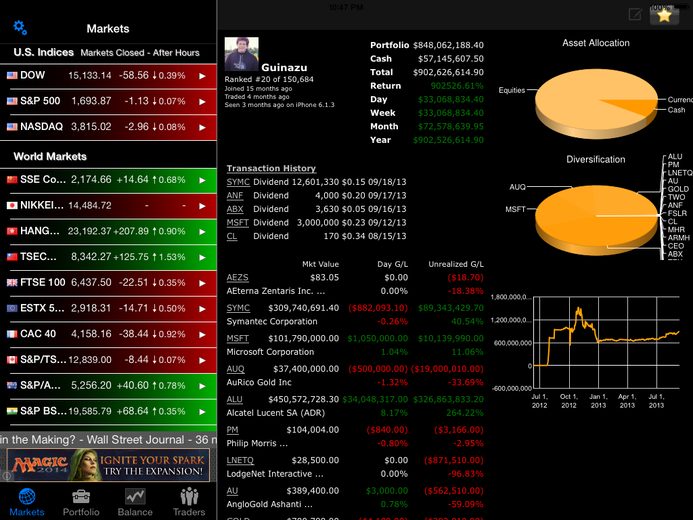Screen dimensions: 693x520
Task: Tap the portfolio value history graph
Action: tap(606, 342)
